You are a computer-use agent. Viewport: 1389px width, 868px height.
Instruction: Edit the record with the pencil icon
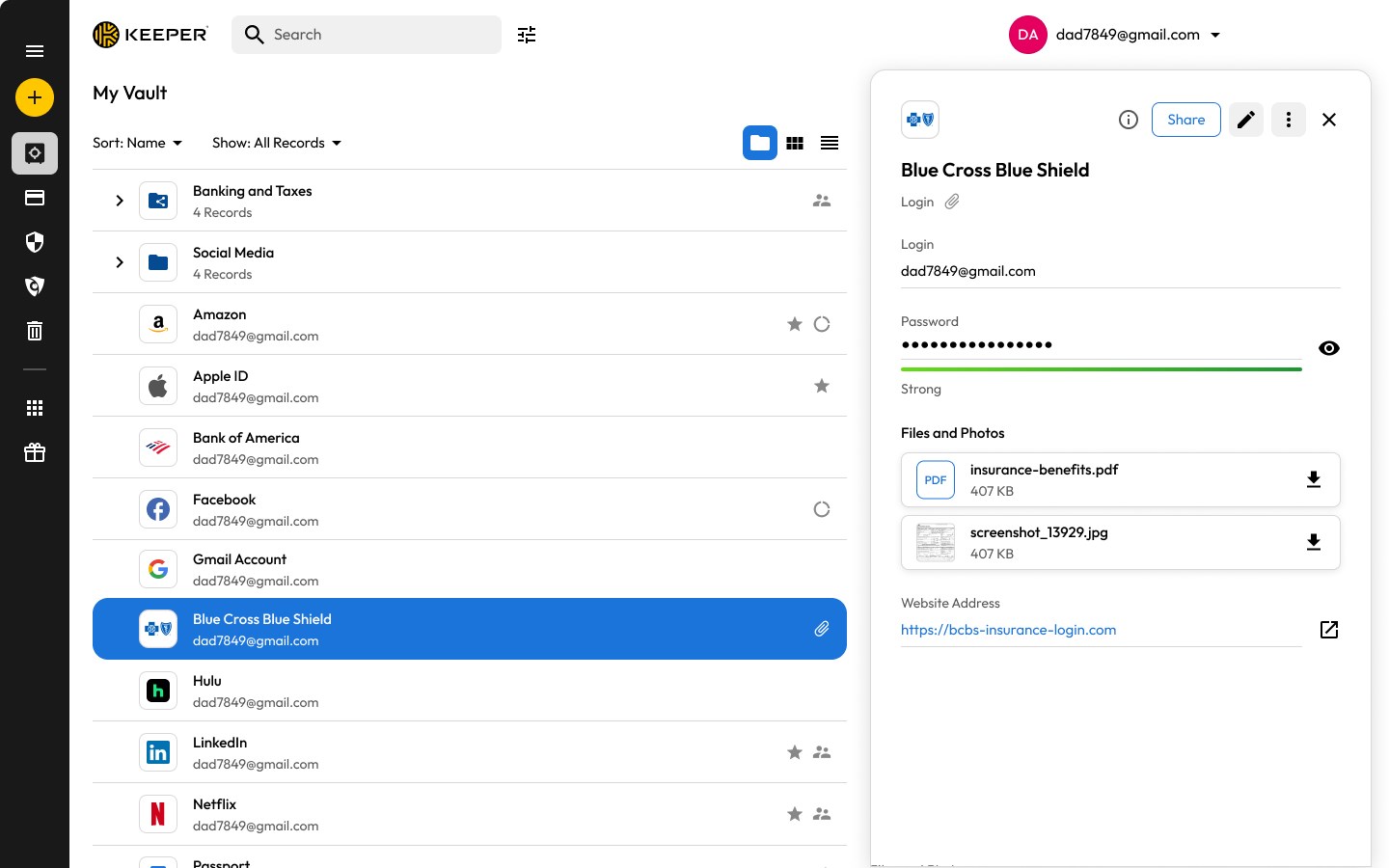[x=1245, y=120]
